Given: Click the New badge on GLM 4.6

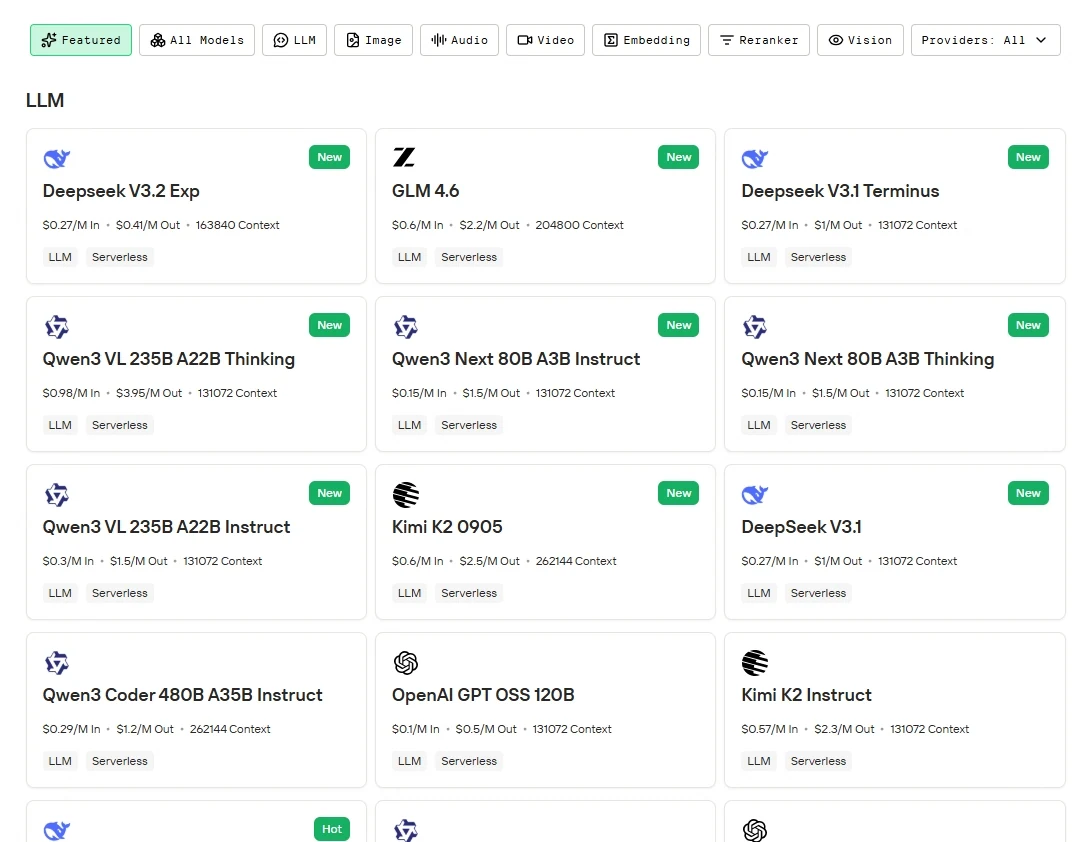Looking at the screenshot, I should [x=679, y=157].
